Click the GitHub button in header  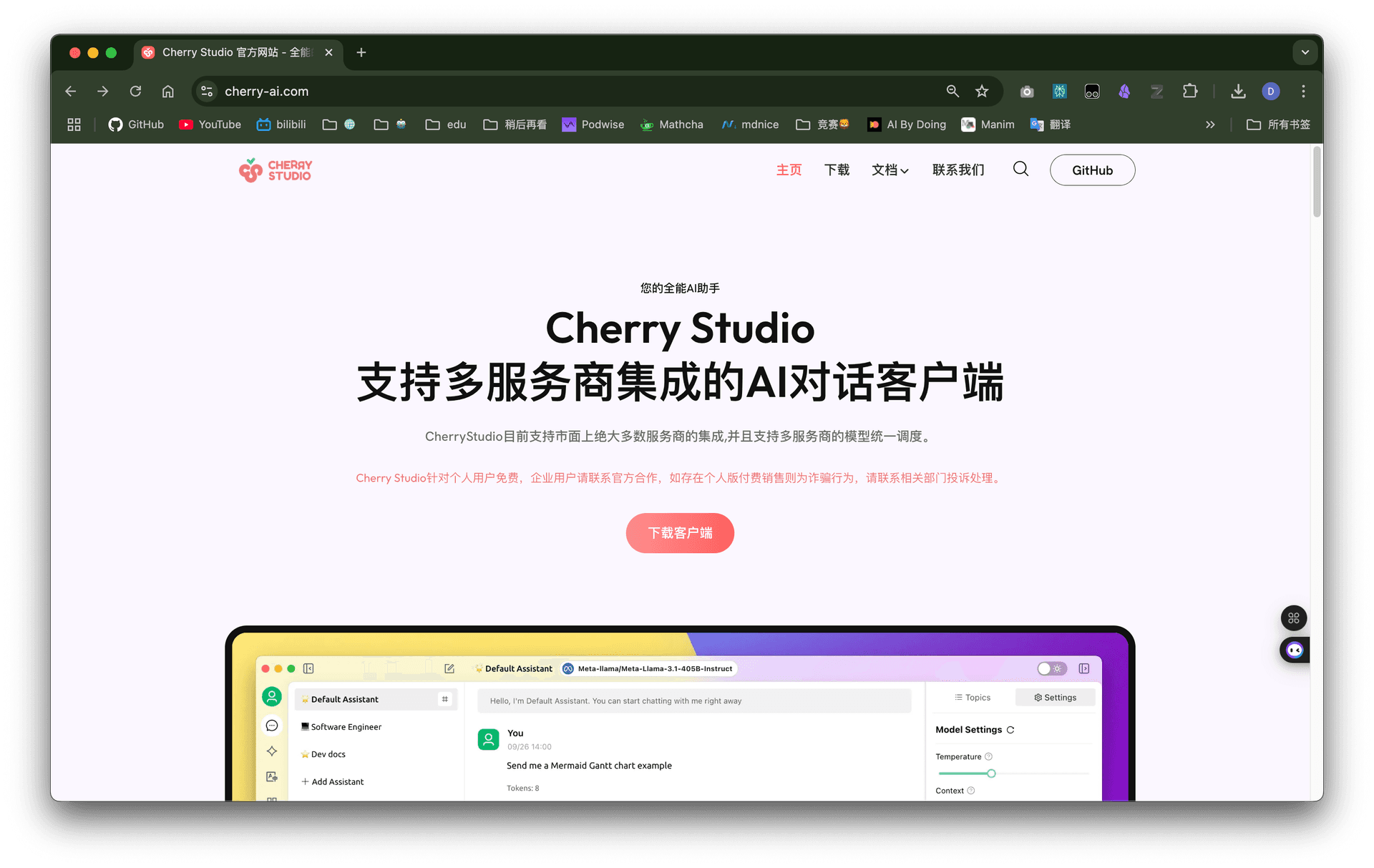coord(1092,170)
